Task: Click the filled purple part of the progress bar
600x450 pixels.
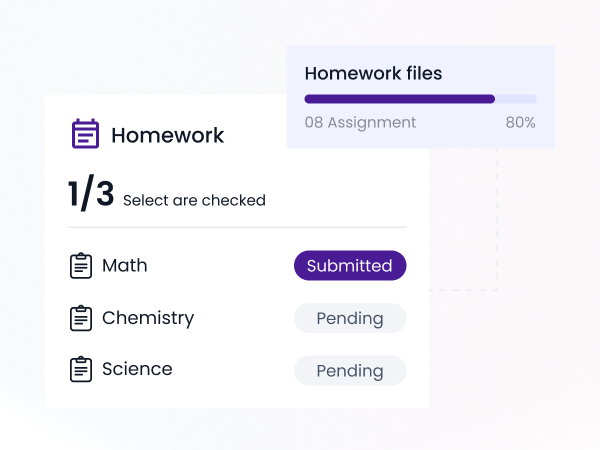Action: coord(400,99)
